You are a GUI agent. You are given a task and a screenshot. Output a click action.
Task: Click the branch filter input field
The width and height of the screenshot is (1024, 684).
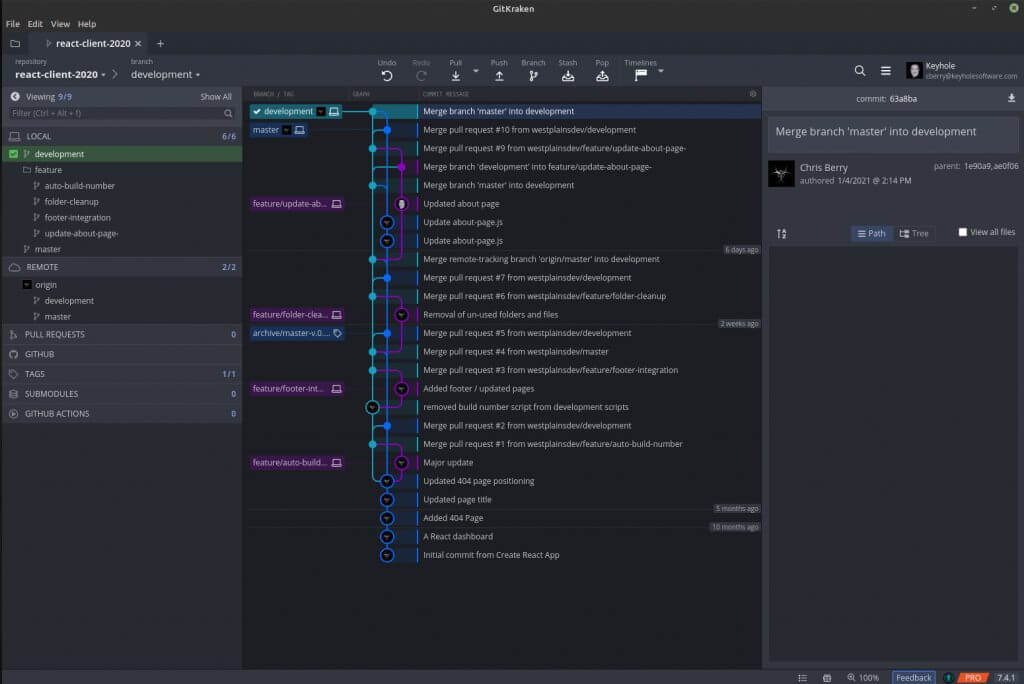pyautogui.click(x=121, y=114)
